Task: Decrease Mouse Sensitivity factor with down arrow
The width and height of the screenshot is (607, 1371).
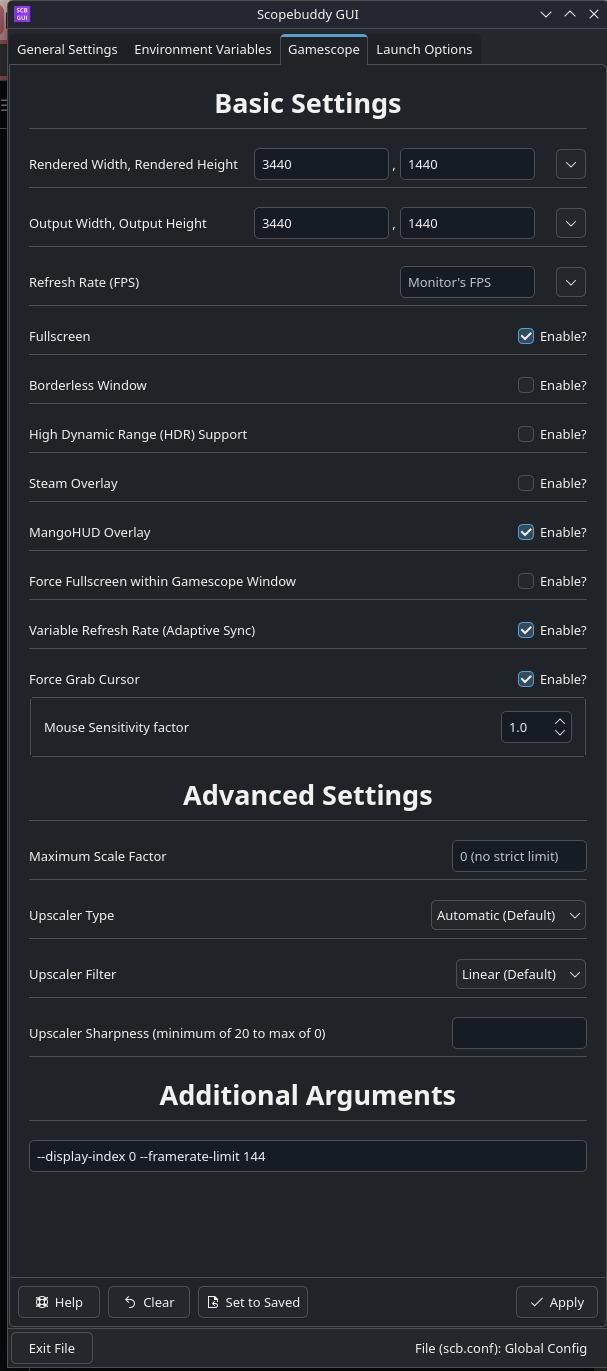Action: (x=560, y=733)
